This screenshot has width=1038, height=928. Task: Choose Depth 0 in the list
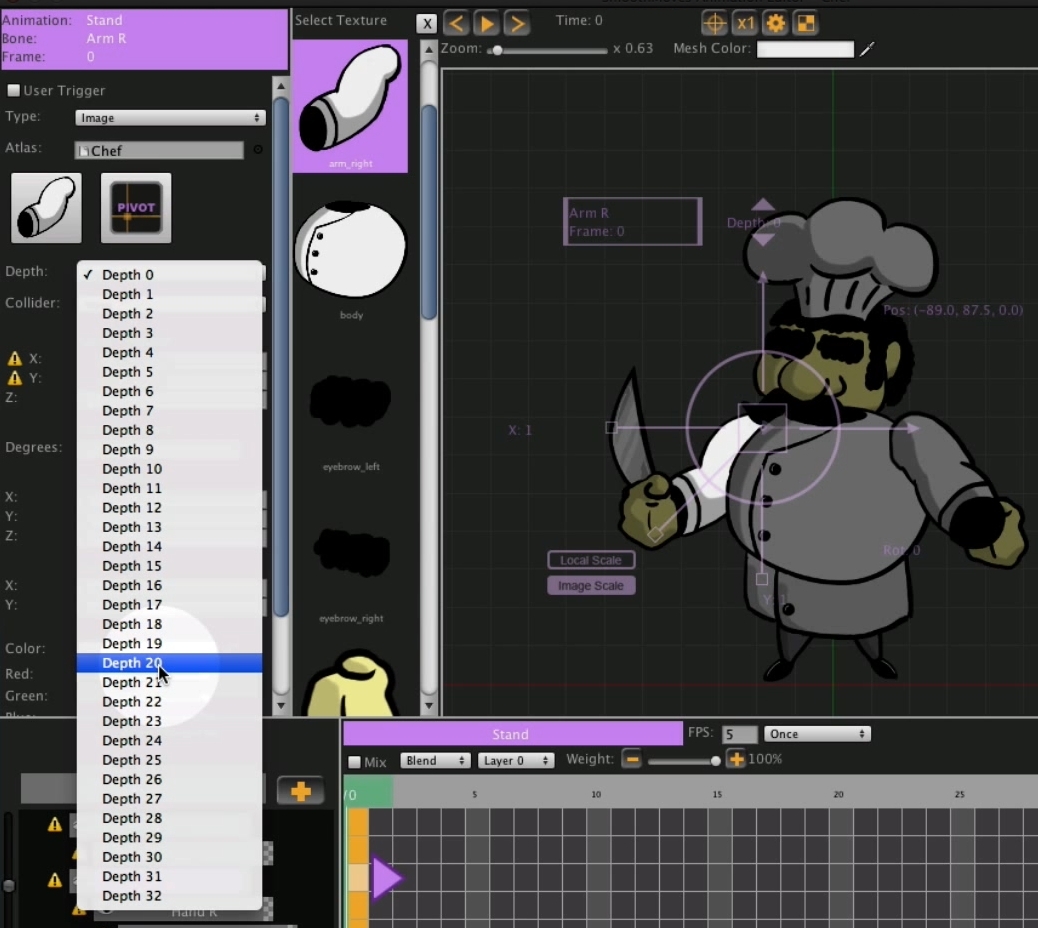[x=169, y=275]
